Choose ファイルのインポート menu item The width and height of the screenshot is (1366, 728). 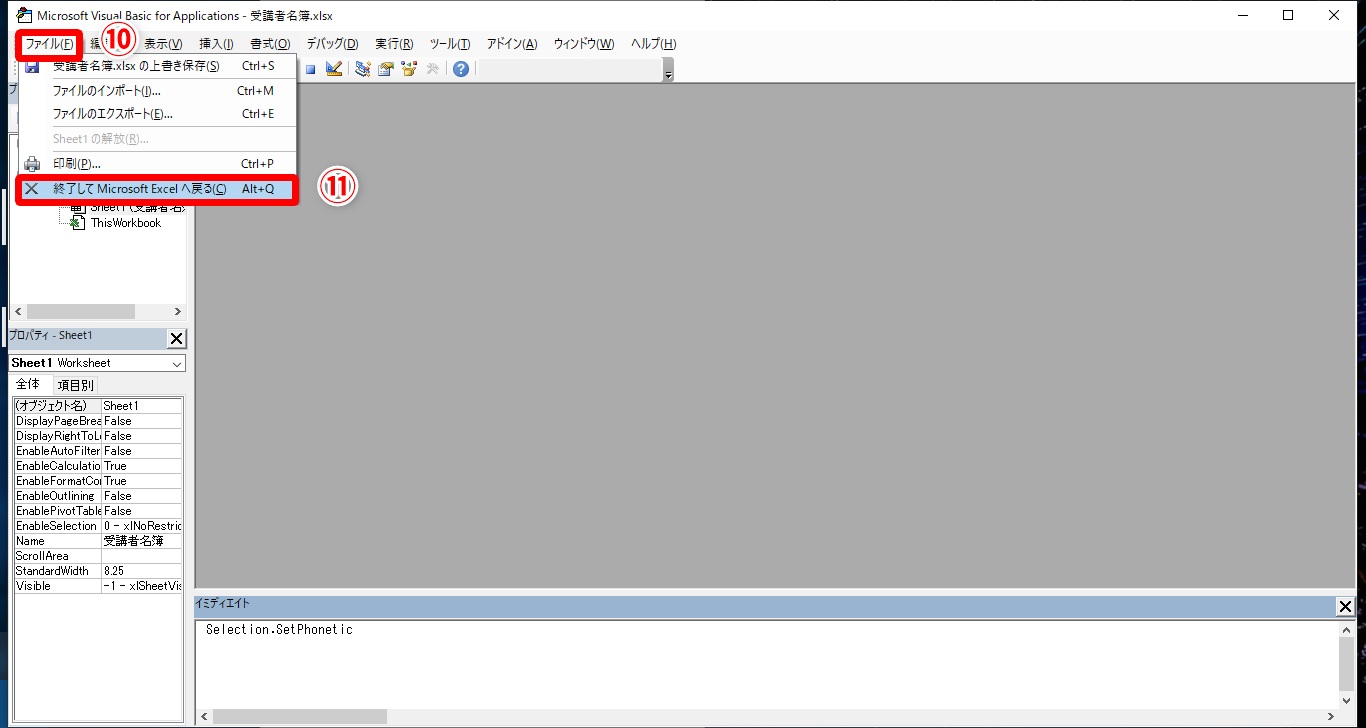158,91
